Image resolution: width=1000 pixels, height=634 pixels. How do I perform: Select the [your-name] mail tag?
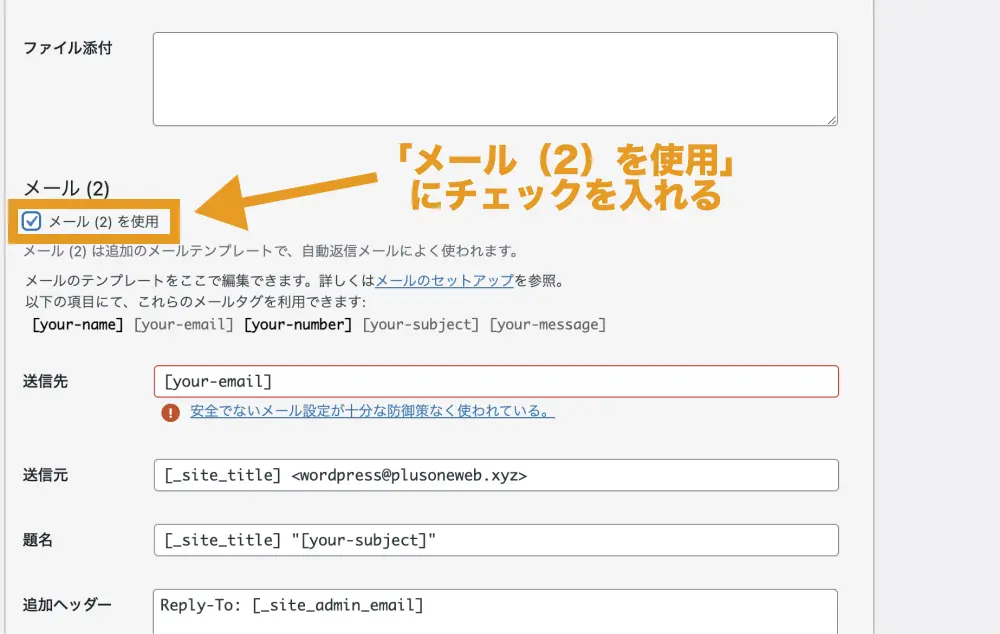(x=78, y=325)
